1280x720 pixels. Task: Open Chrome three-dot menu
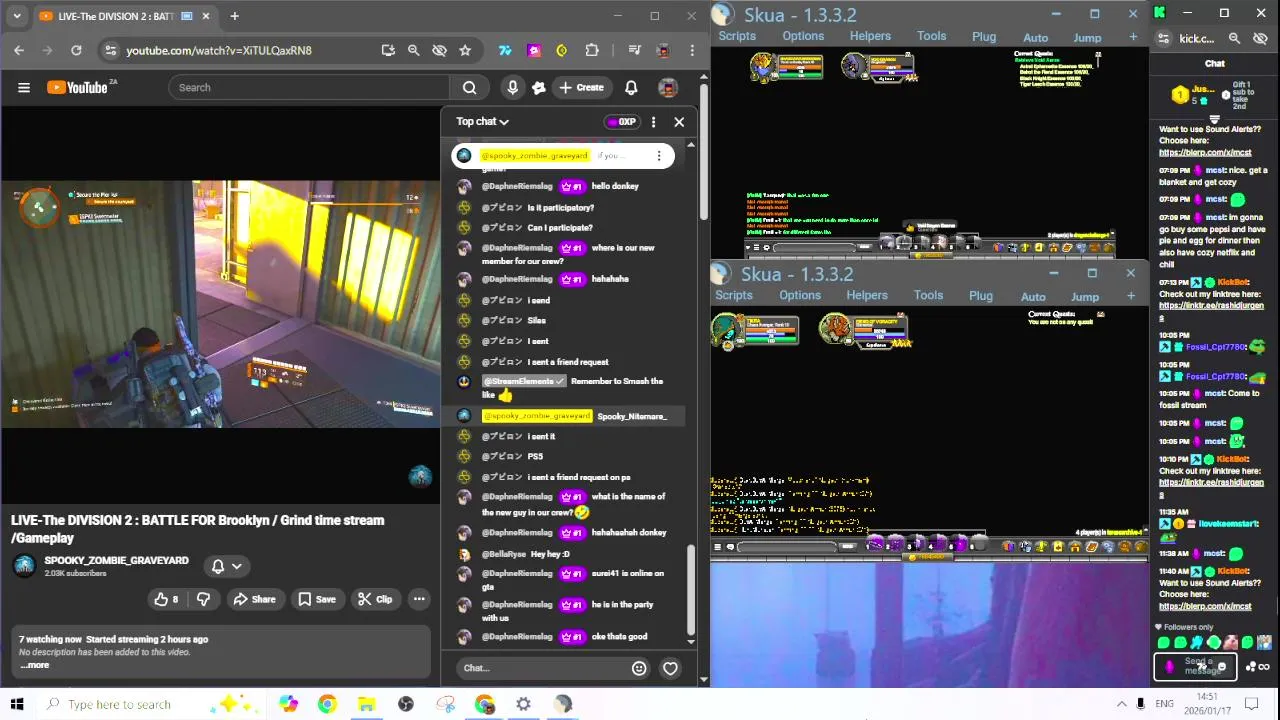pyautogui.click(x=692, y=50)
